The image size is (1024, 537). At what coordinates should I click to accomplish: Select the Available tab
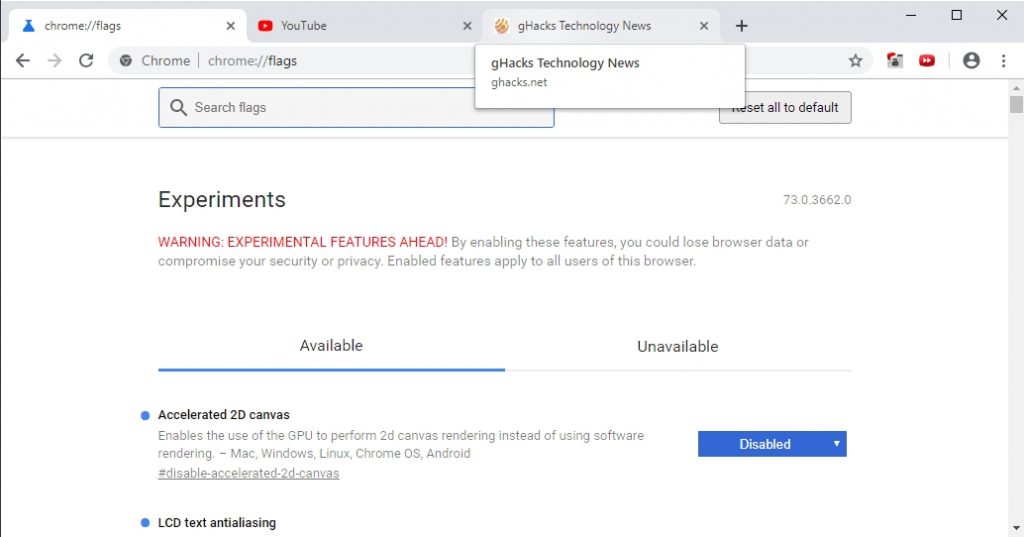pyautogui.click(x=331, y=346)
